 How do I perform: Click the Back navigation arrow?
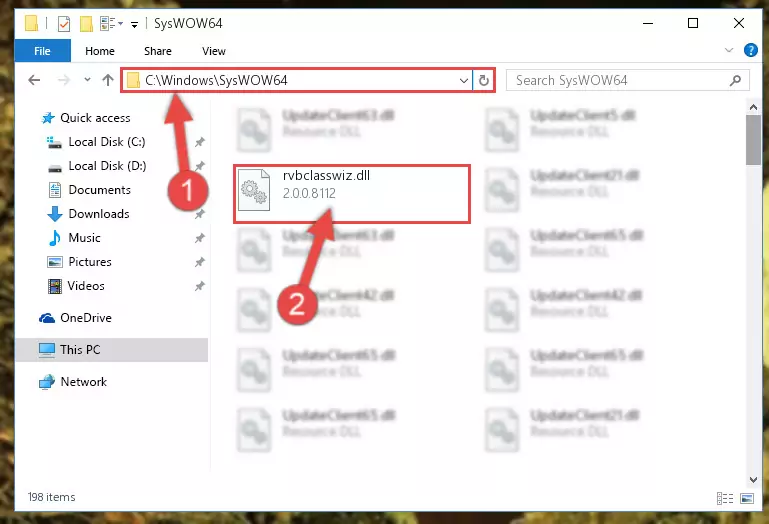pos(34,80)
